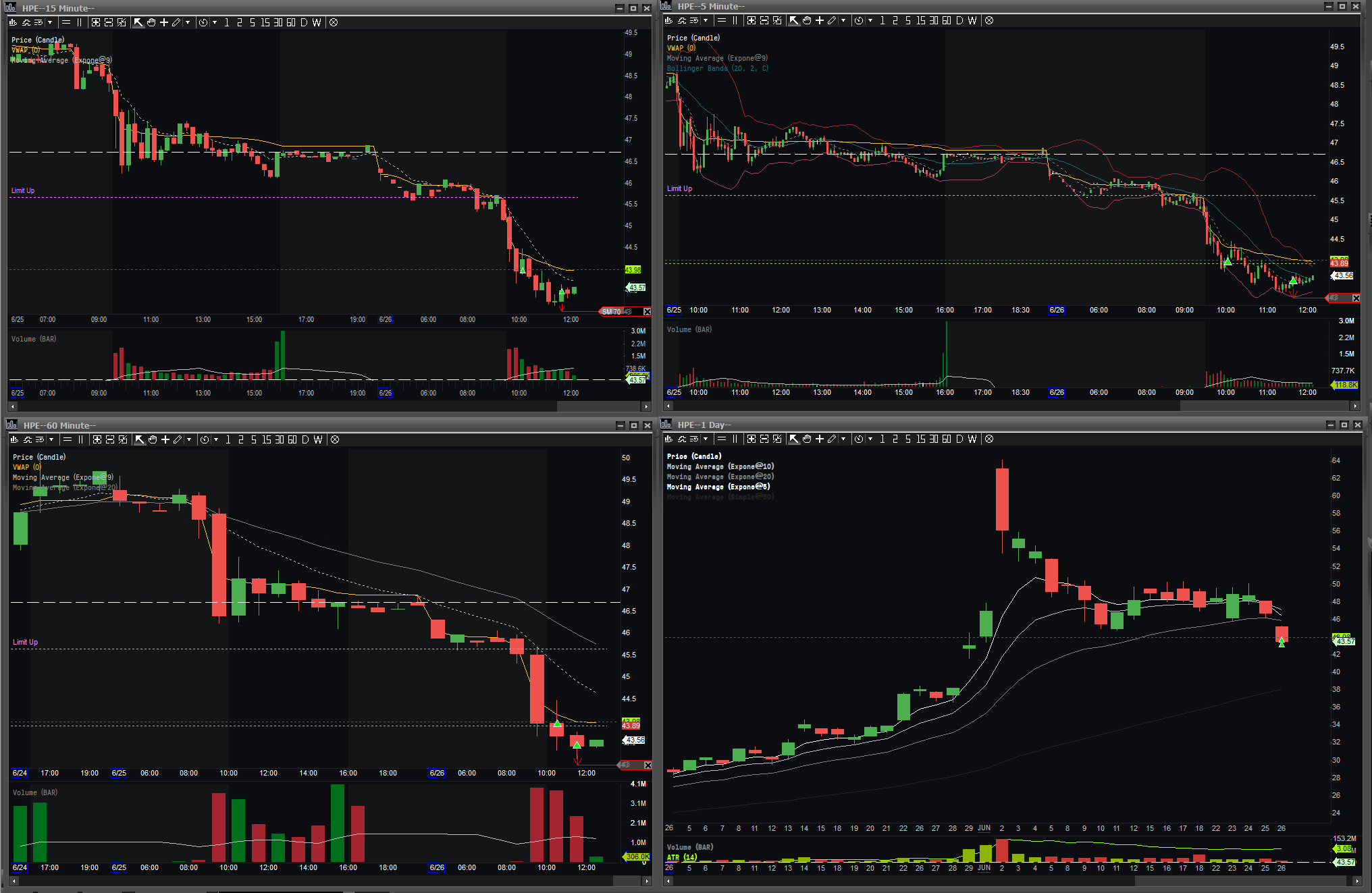This screenshot has width=1372, height=893.
Task: Open studies icon in 15 Minute chart
Action: 26,22
